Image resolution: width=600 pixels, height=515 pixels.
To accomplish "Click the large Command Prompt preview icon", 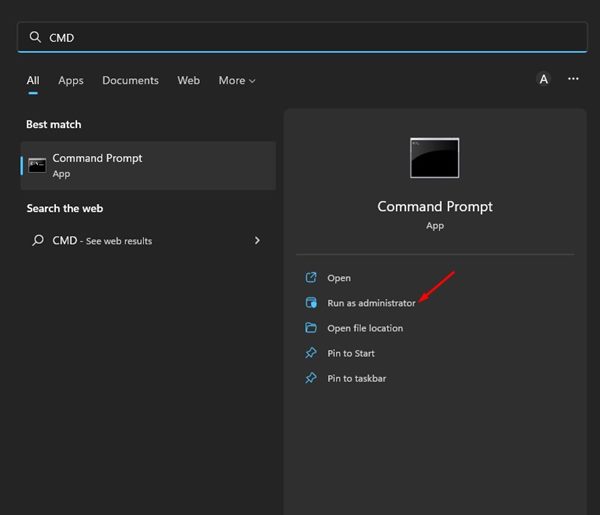I will [x=434, y=158].
